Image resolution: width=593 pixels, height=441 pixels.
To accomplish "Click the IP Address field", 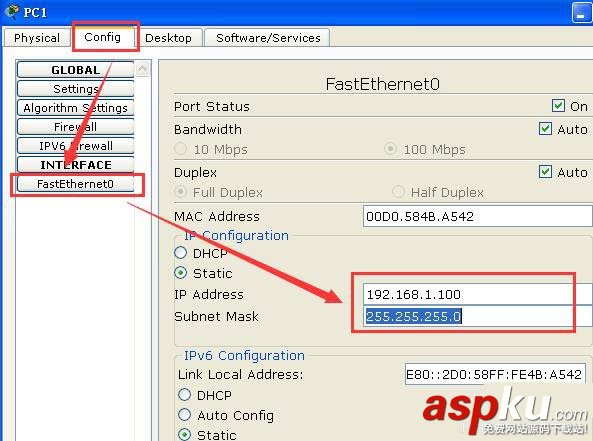I will point(478,294).
